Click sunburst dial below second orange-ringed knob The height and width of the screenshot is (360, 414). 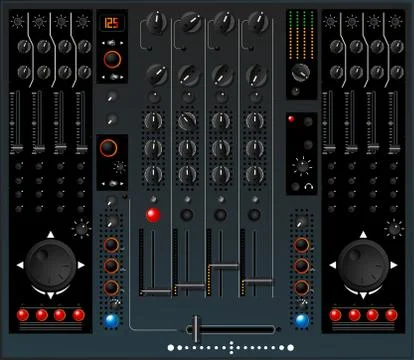point(119,167)
